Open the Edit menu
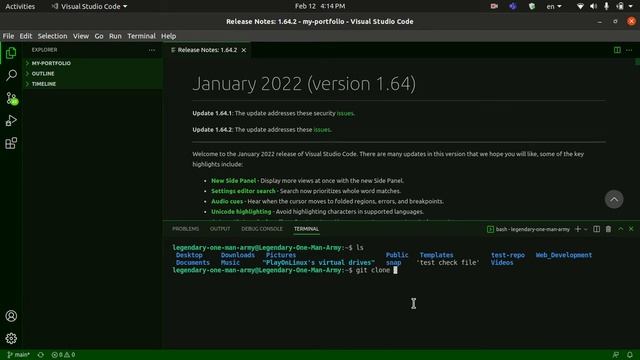 click(26, 36)
